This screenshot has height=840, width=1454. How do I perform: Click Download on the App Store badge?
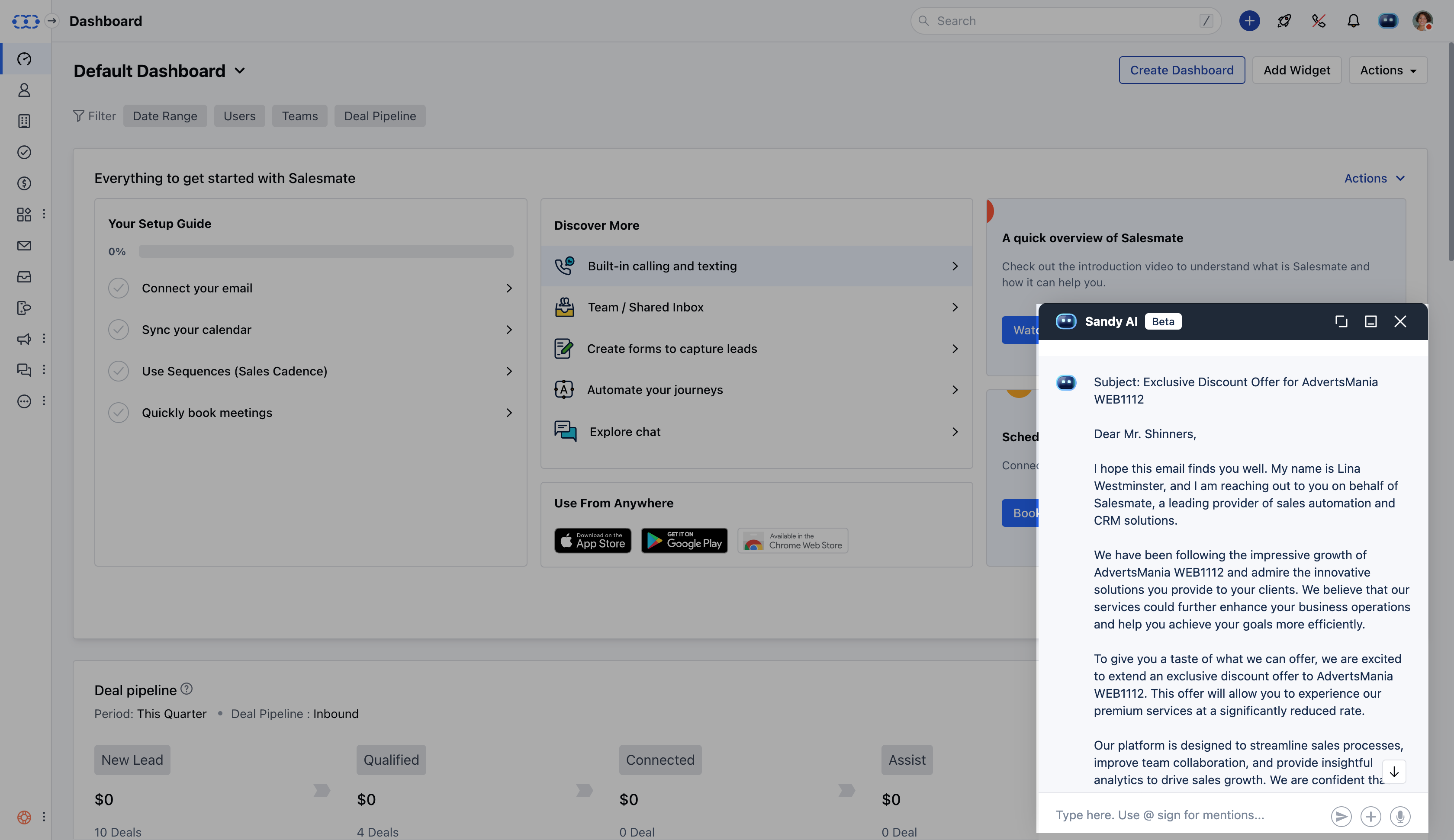coord(592,541)
